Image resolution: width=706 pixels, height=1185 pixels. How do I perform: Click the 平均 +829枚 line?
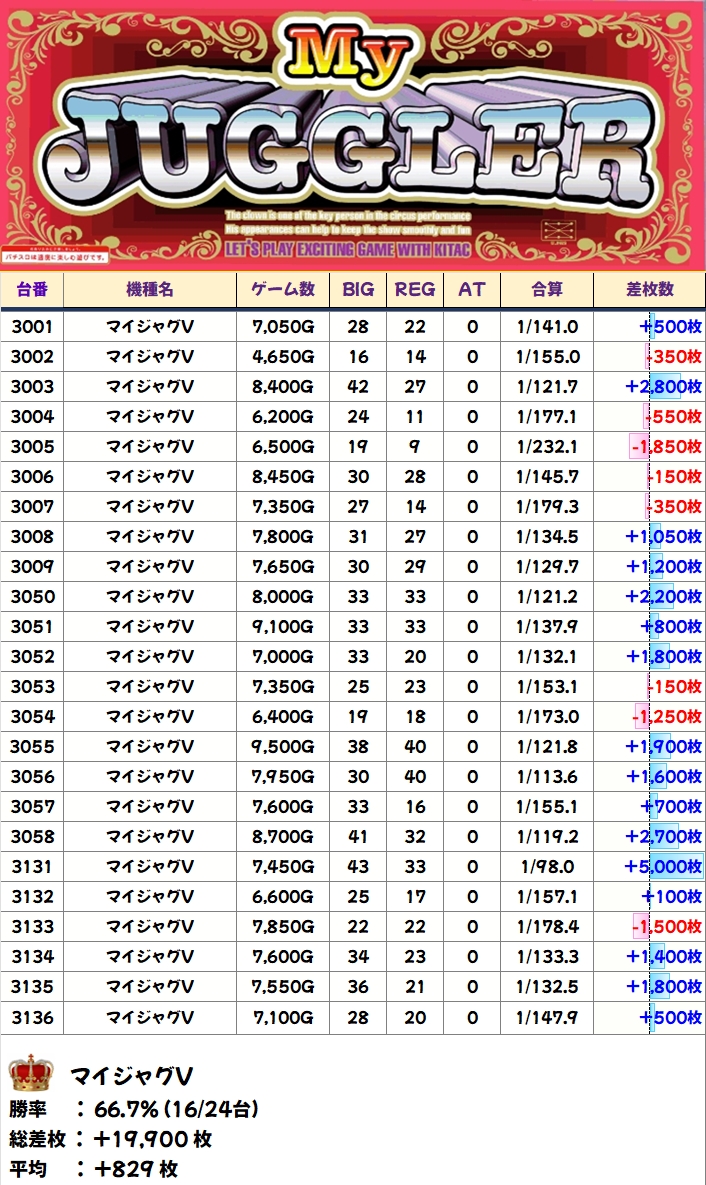pyautogui.click(x=94, y=1169)
